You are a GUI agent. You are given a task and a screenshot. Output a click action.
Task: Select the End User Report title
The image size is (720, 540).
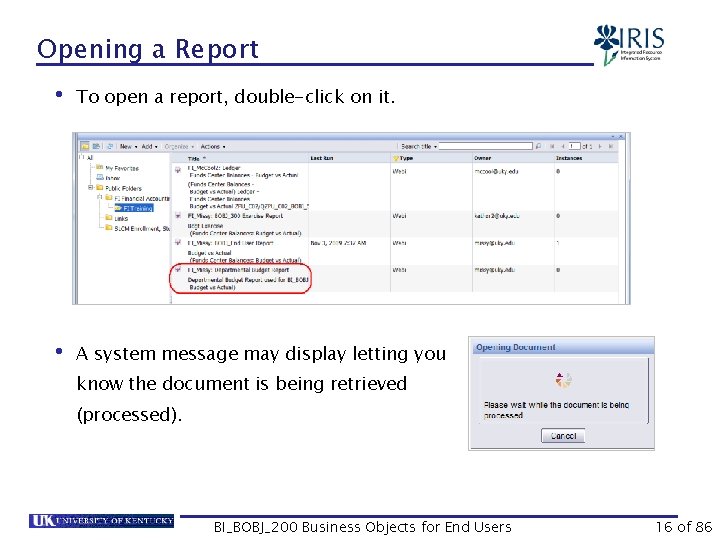point(230,243)
